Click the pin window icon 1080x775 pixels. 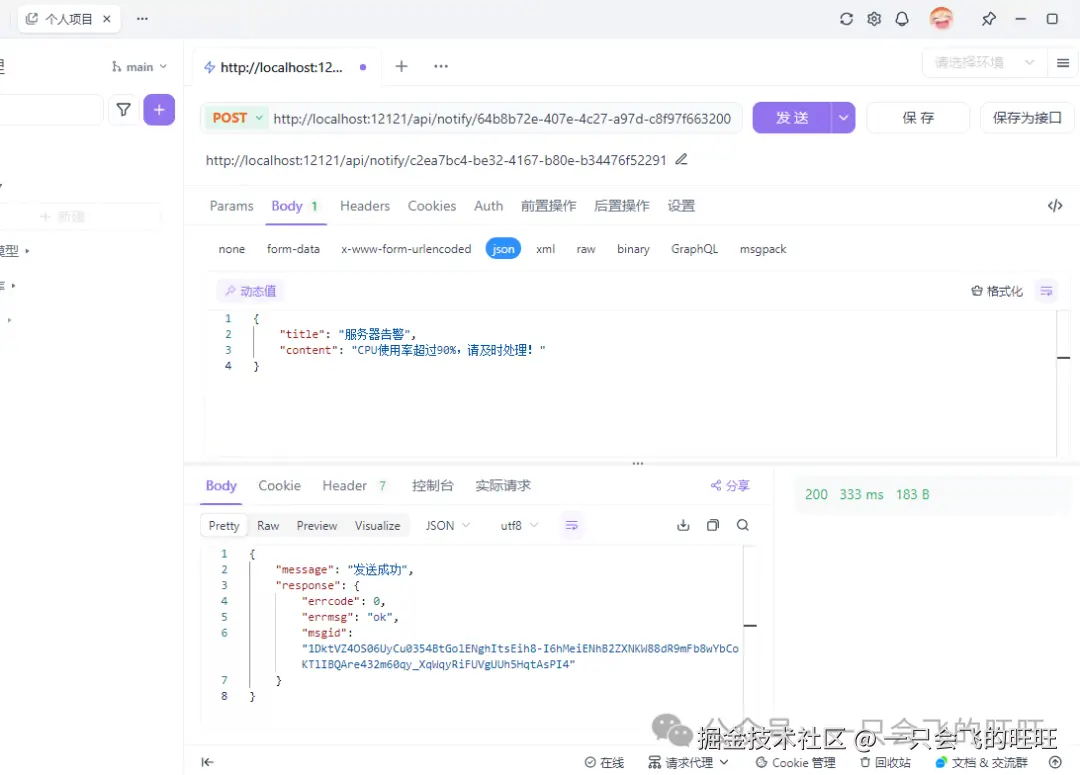[988, 19]
